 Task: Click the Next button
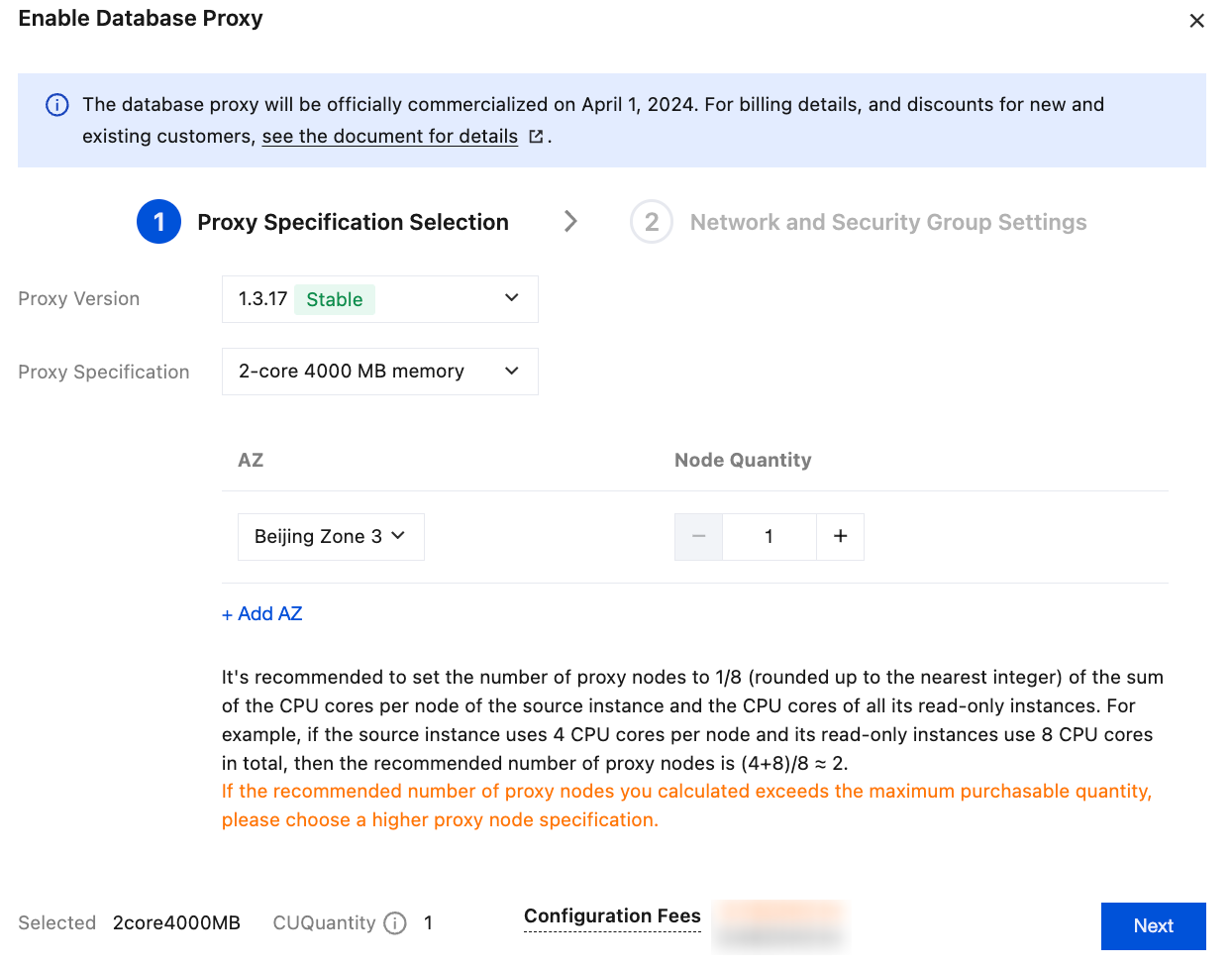pyautogui.click(x=1153, y=925)
